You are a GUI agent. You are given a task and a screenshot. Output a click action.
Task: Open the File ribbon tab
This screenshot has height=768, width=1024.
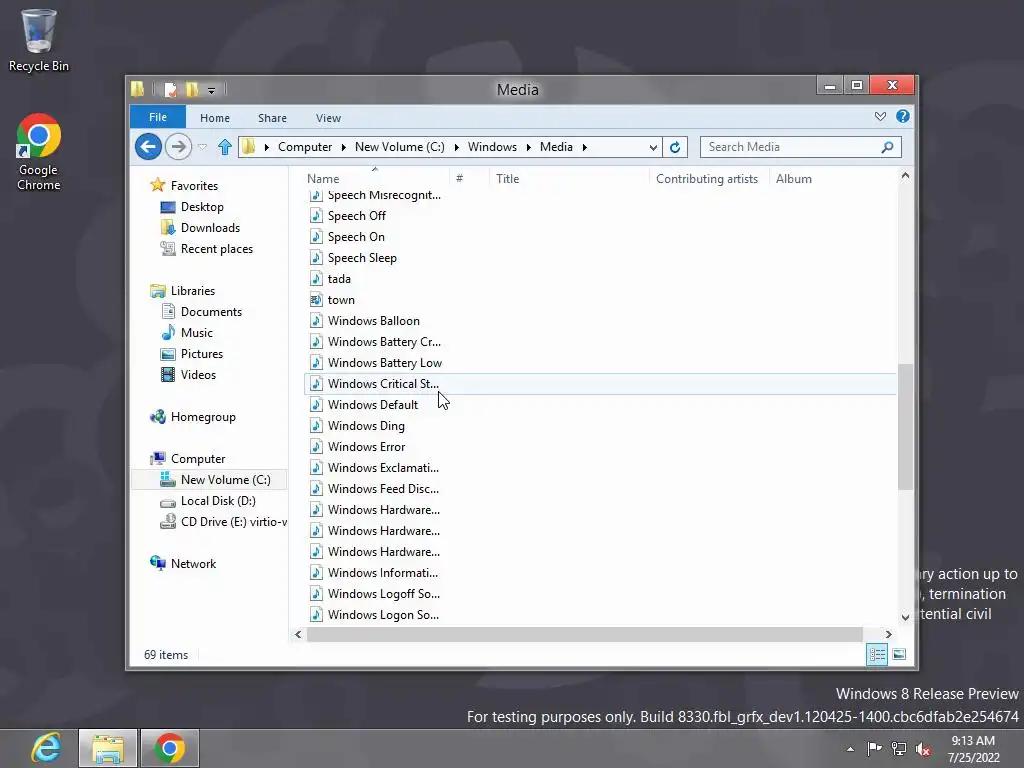click(x=158, y=117)
